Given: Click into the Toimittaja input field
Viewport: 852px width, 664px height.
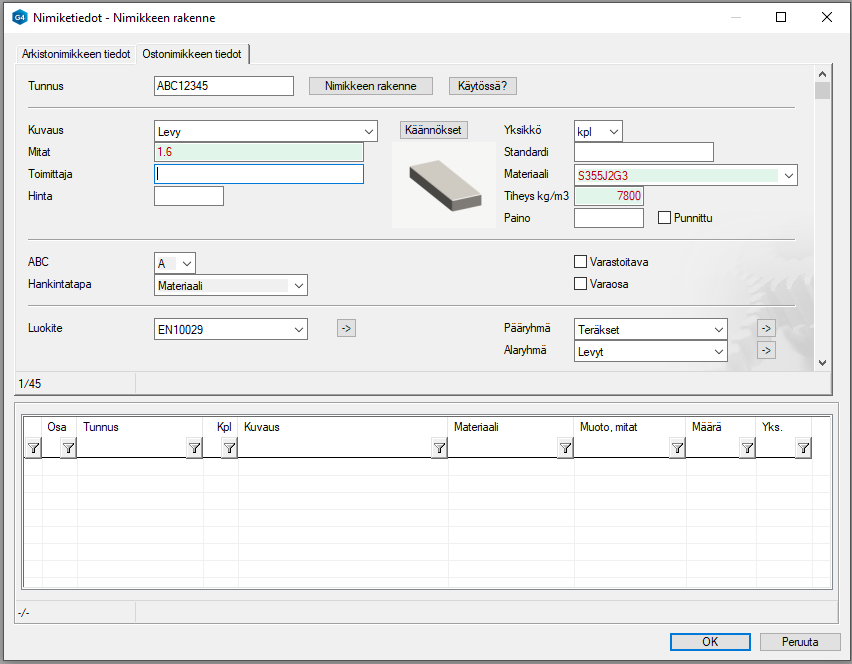Looking at the screenshot, I should coord(258,174).
